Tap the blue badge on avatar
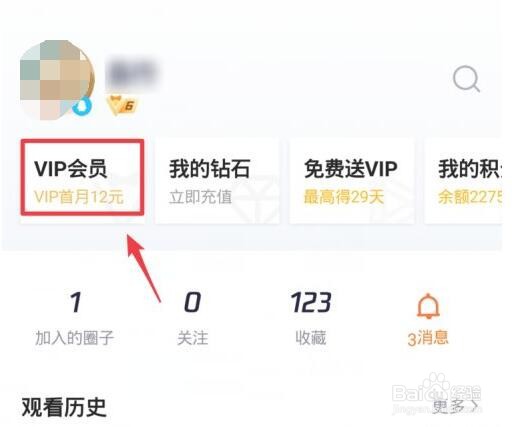512x427 pixels. pos(82,106)
